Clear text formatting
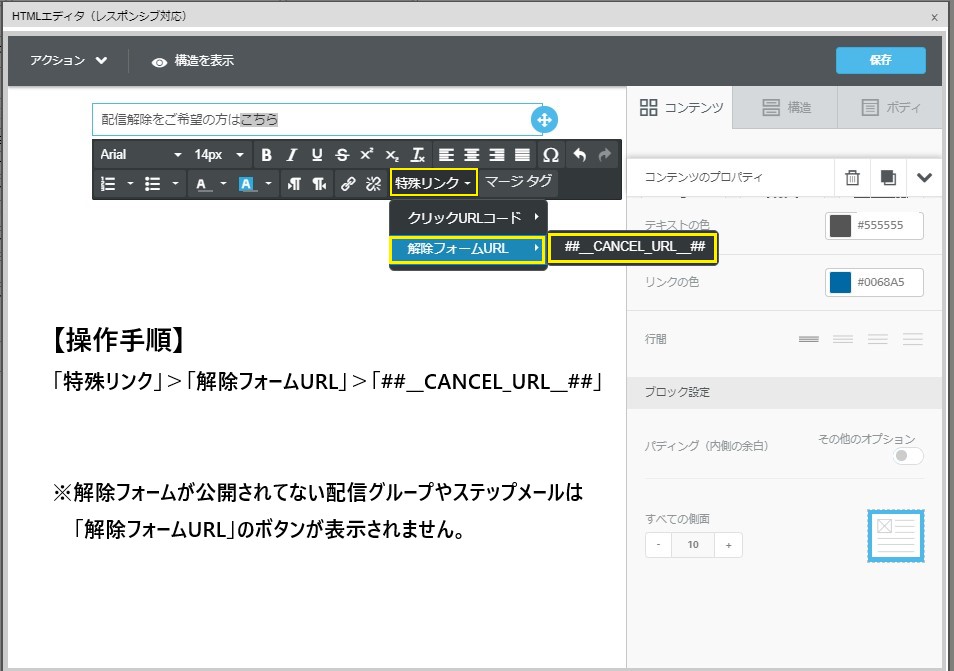This screenshot has width=954, height=671. pos(417,155)
